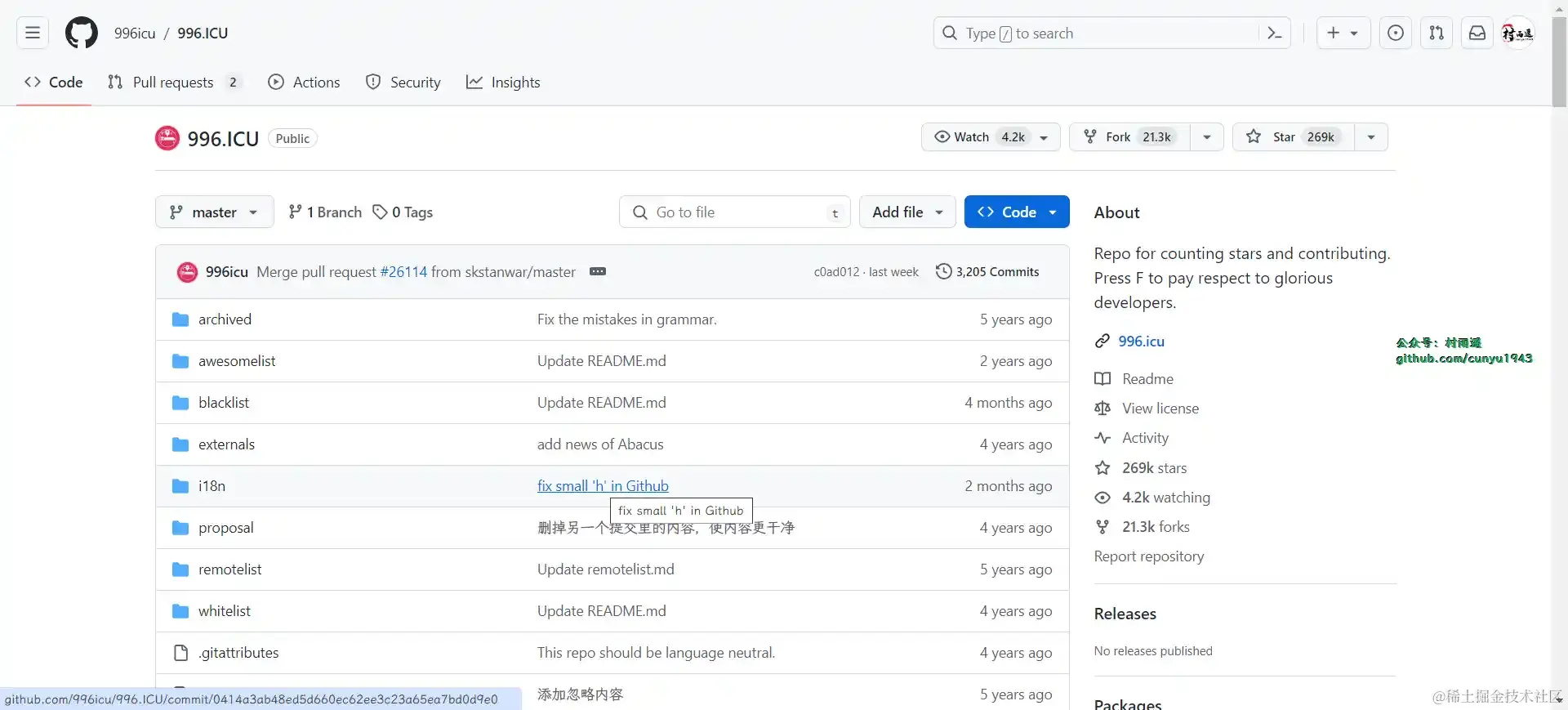Focus the Type / to search box
1568x710 pixels.
coord(1111,33)
